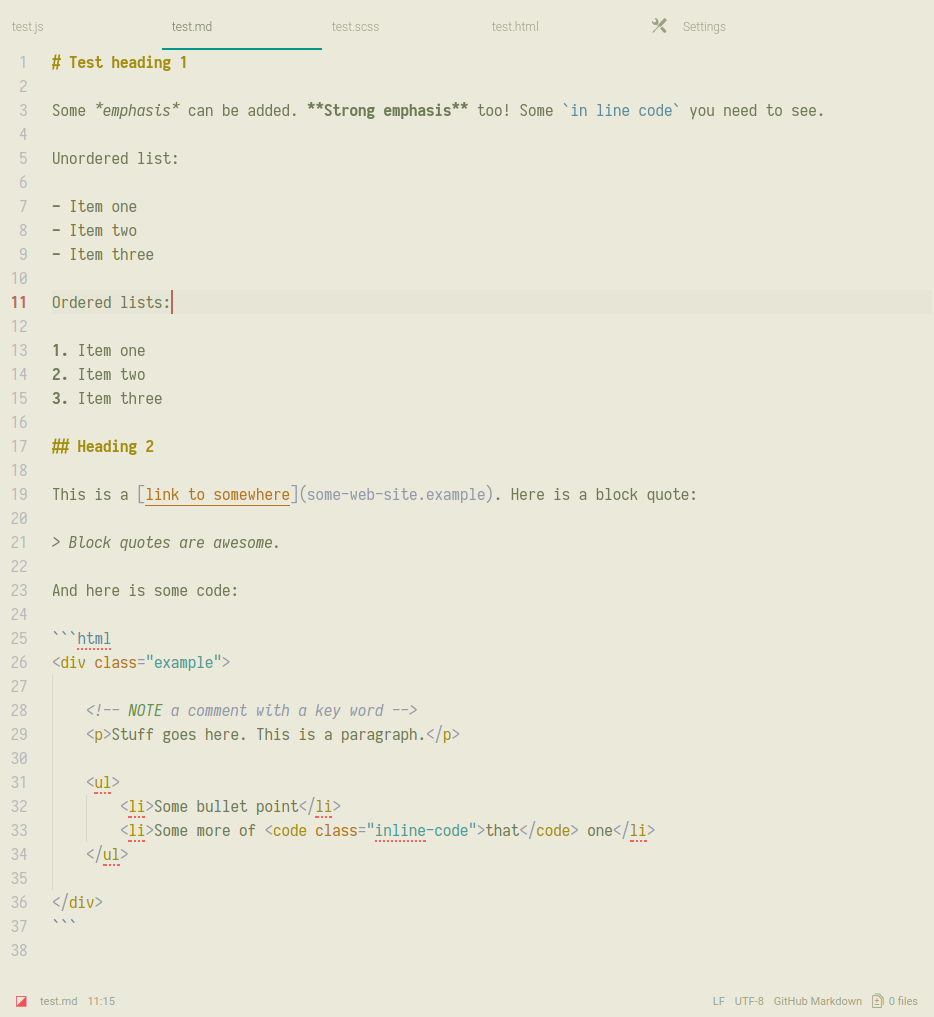
Task: Click line number 11 in the gutter
Action: point(19,302)
